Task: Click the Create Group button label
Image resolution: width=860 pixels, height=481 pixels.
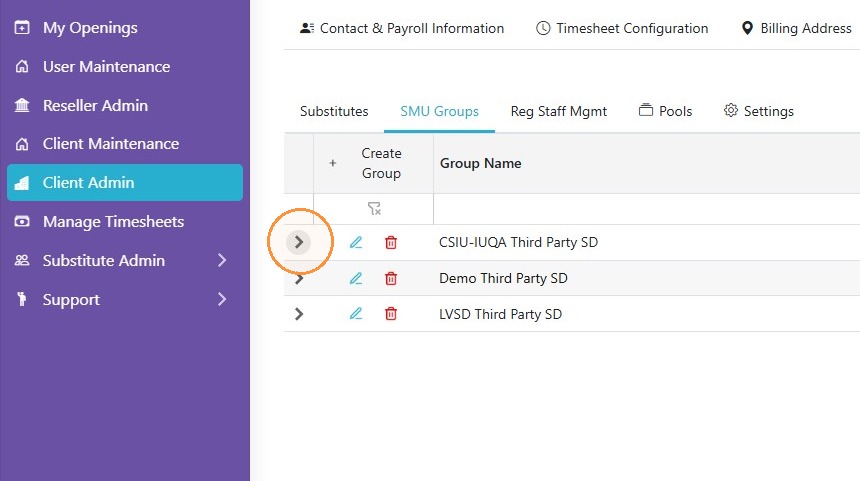Action: click(381, 163)
